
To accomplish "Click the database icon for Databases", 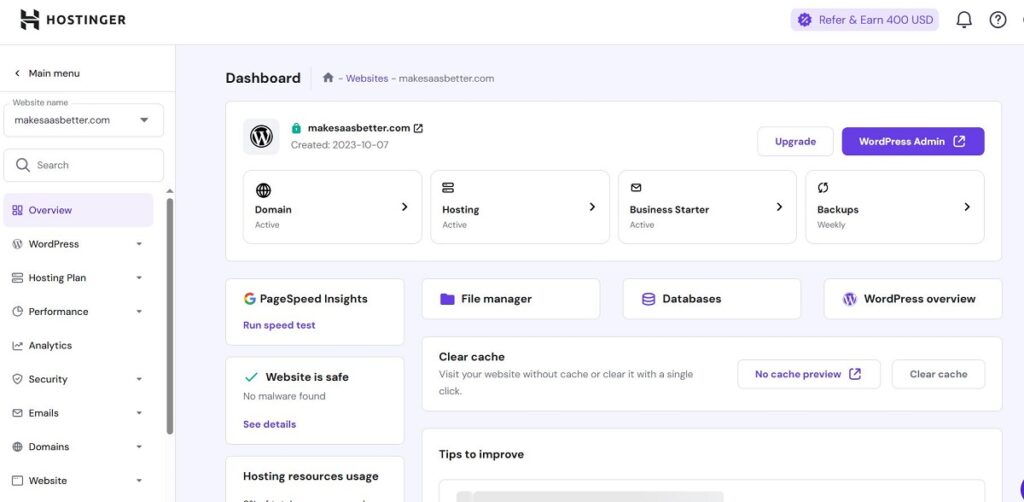I will tap(648, 299).
